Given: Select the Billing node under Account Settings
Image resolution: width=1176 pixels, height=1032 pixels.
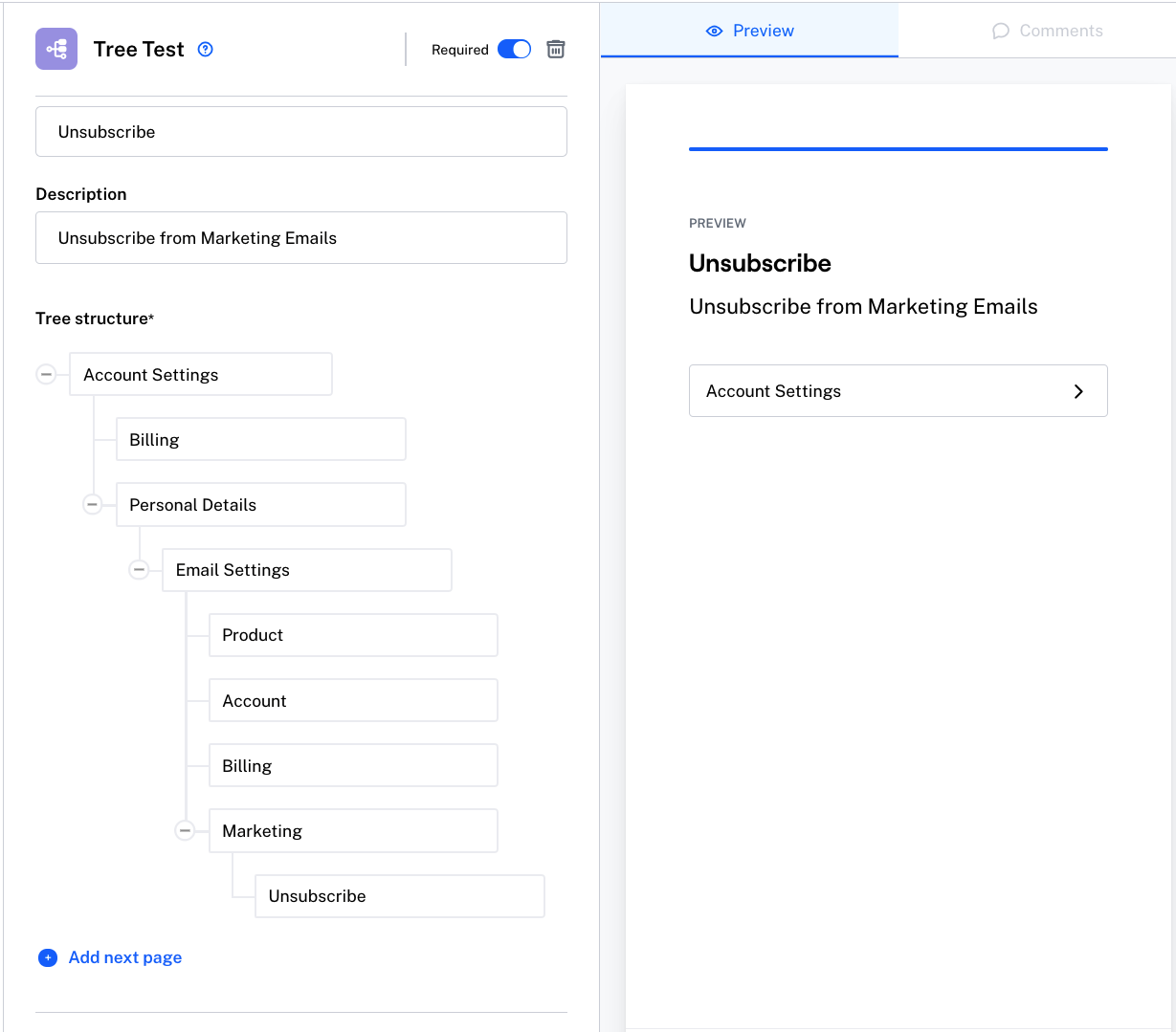Looking at the screenshot, I should (260, 440).
